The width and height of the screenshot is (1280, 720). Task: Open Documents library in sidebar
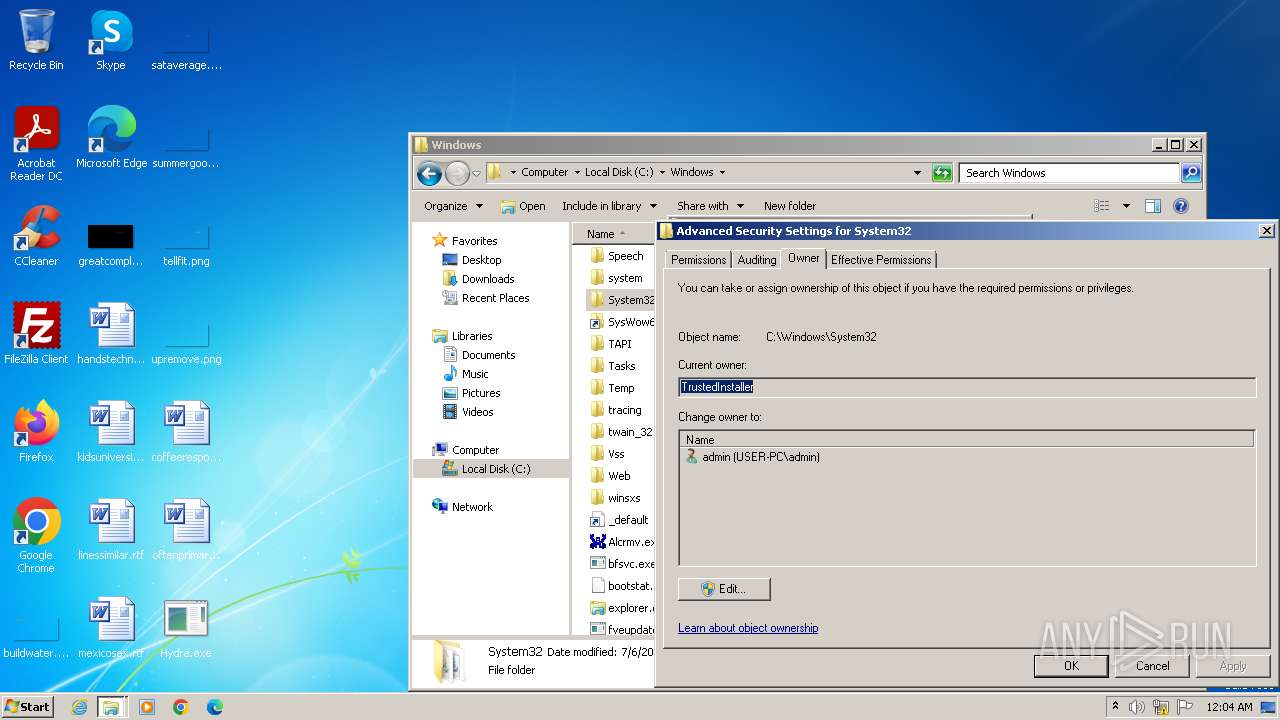pos(488,355)
